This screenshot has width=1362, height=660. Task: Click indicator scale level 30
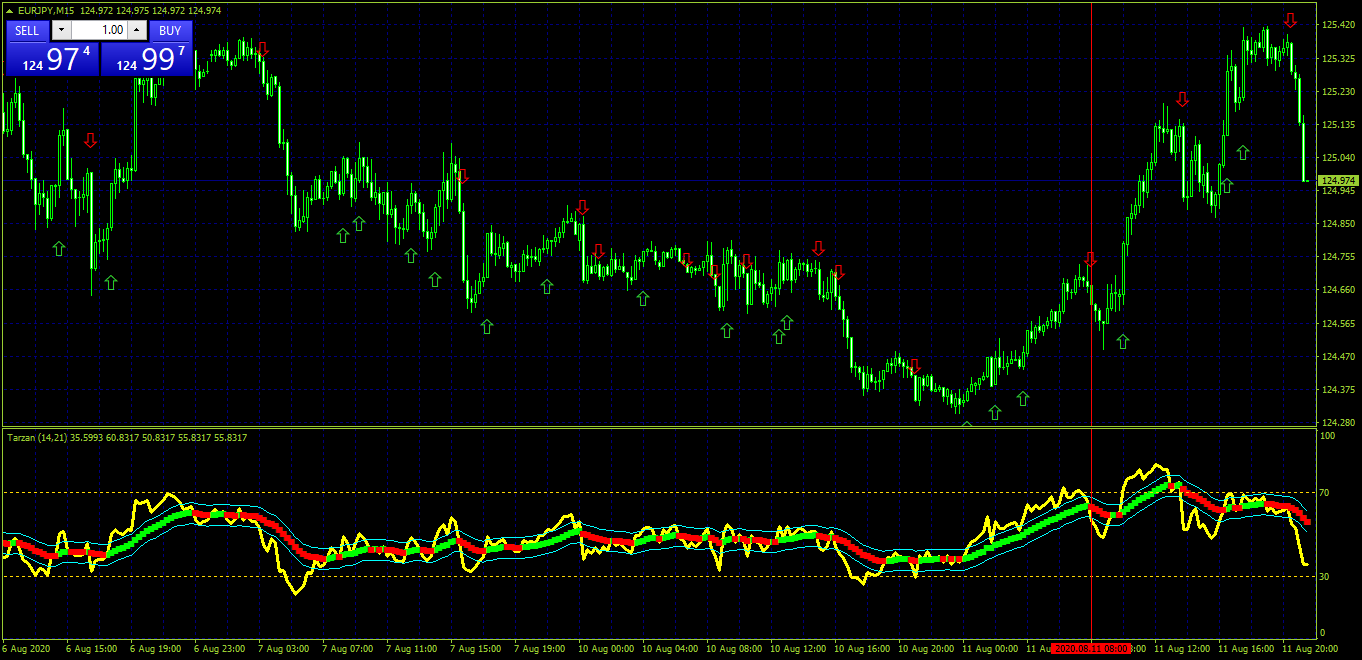[x=1326, y=576]
